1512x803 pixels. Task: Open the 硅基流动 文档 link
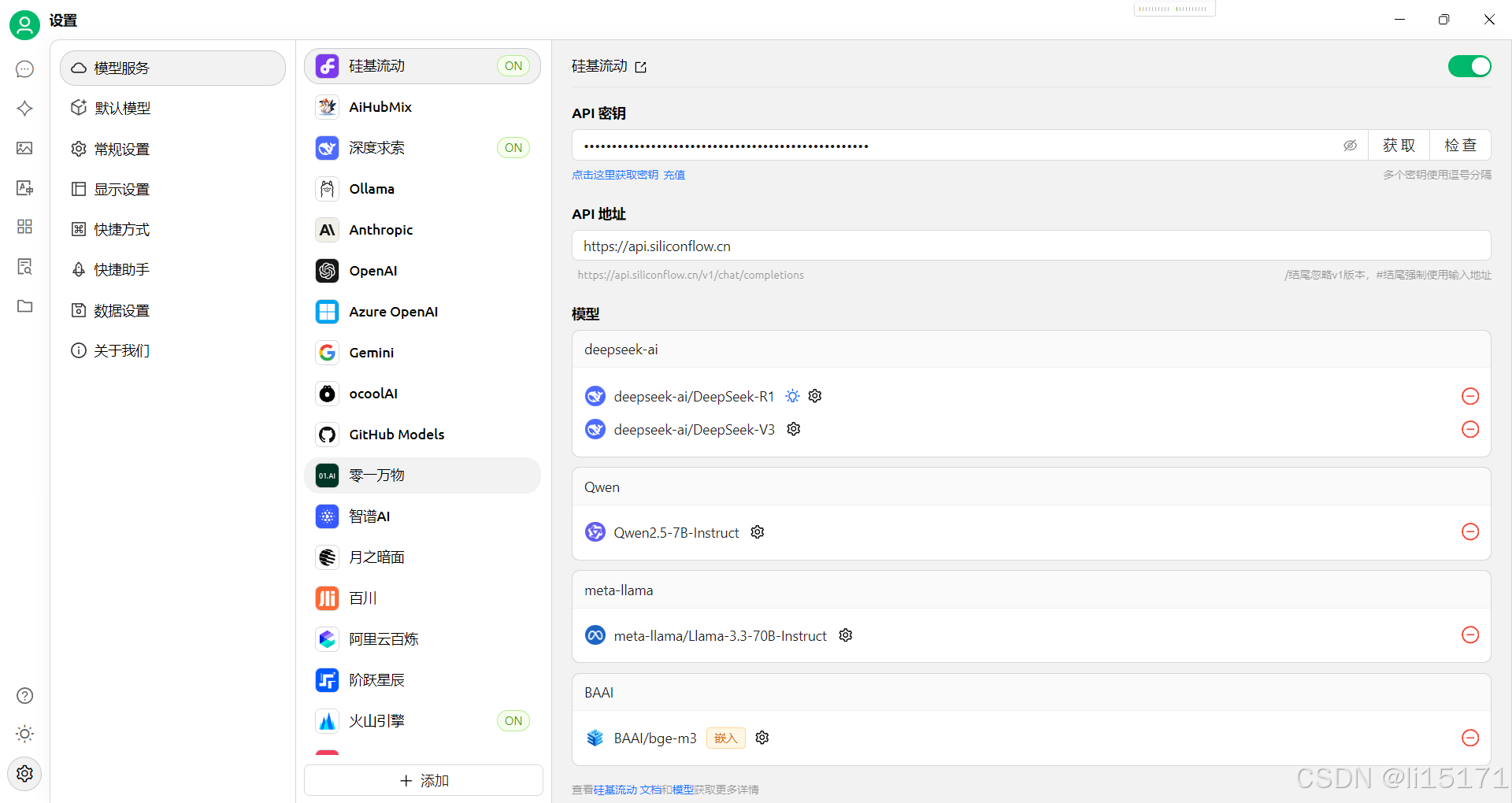[628, 790]
